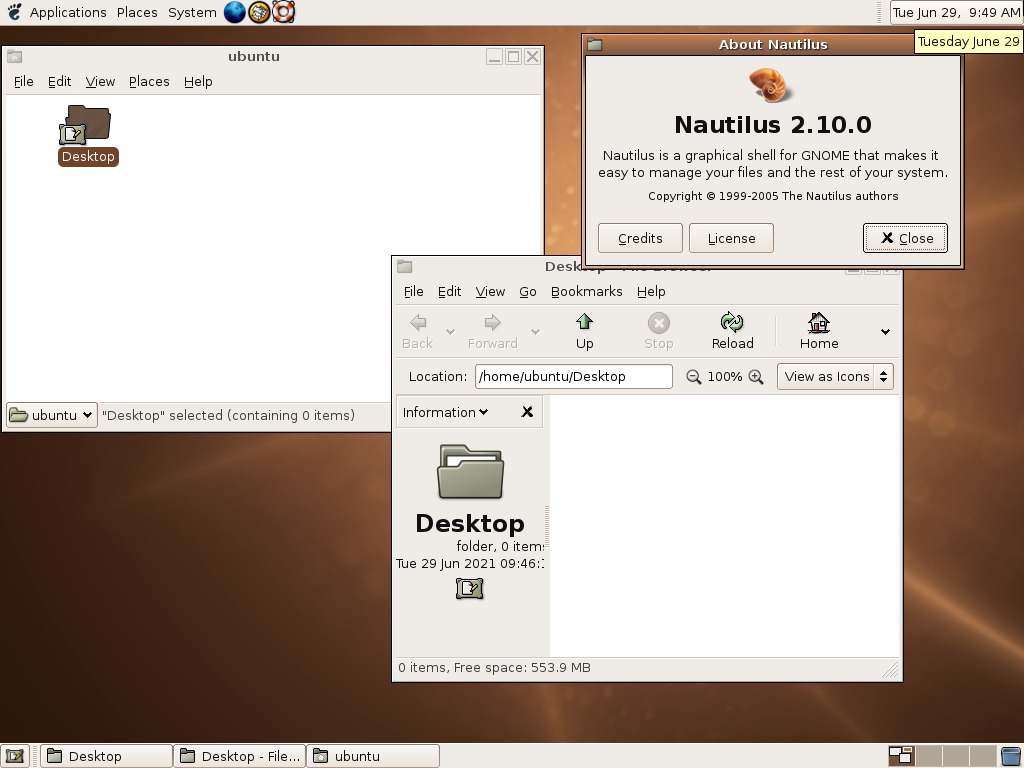Navigate up to the parent folder

tap(584, 330)
